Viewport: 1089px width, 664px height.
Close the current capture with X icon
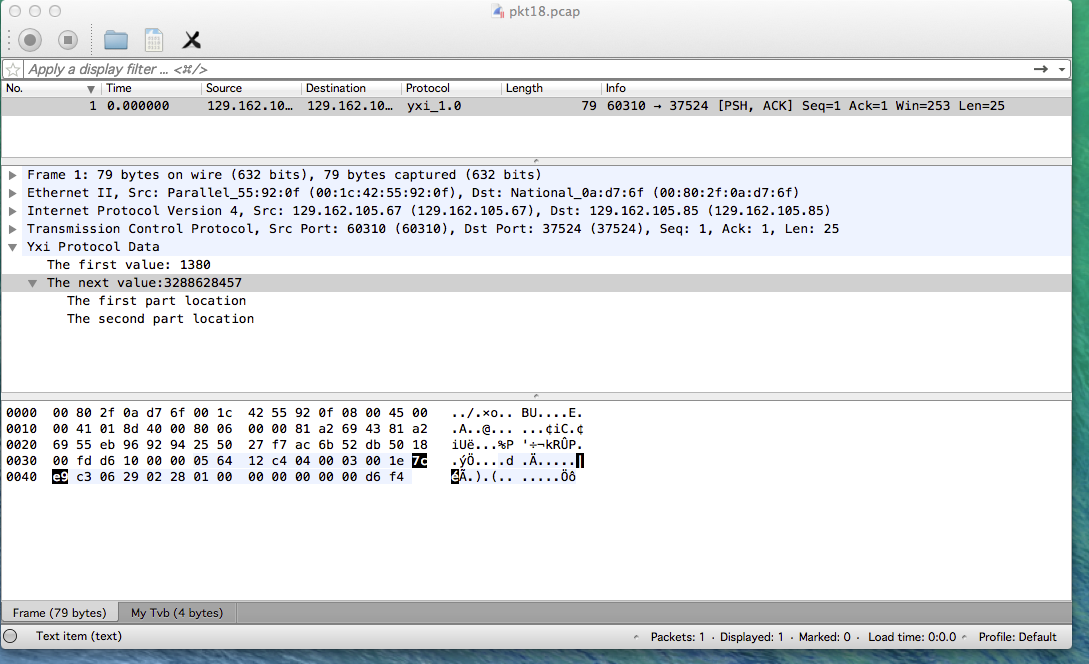click(190, 40)
